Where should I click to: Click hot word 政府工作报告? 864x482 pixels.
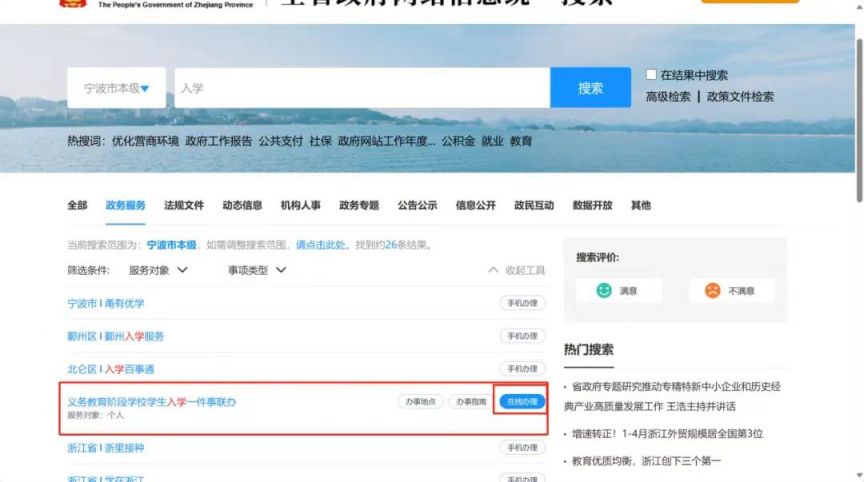pyautogui.click(x=219, y=141)
